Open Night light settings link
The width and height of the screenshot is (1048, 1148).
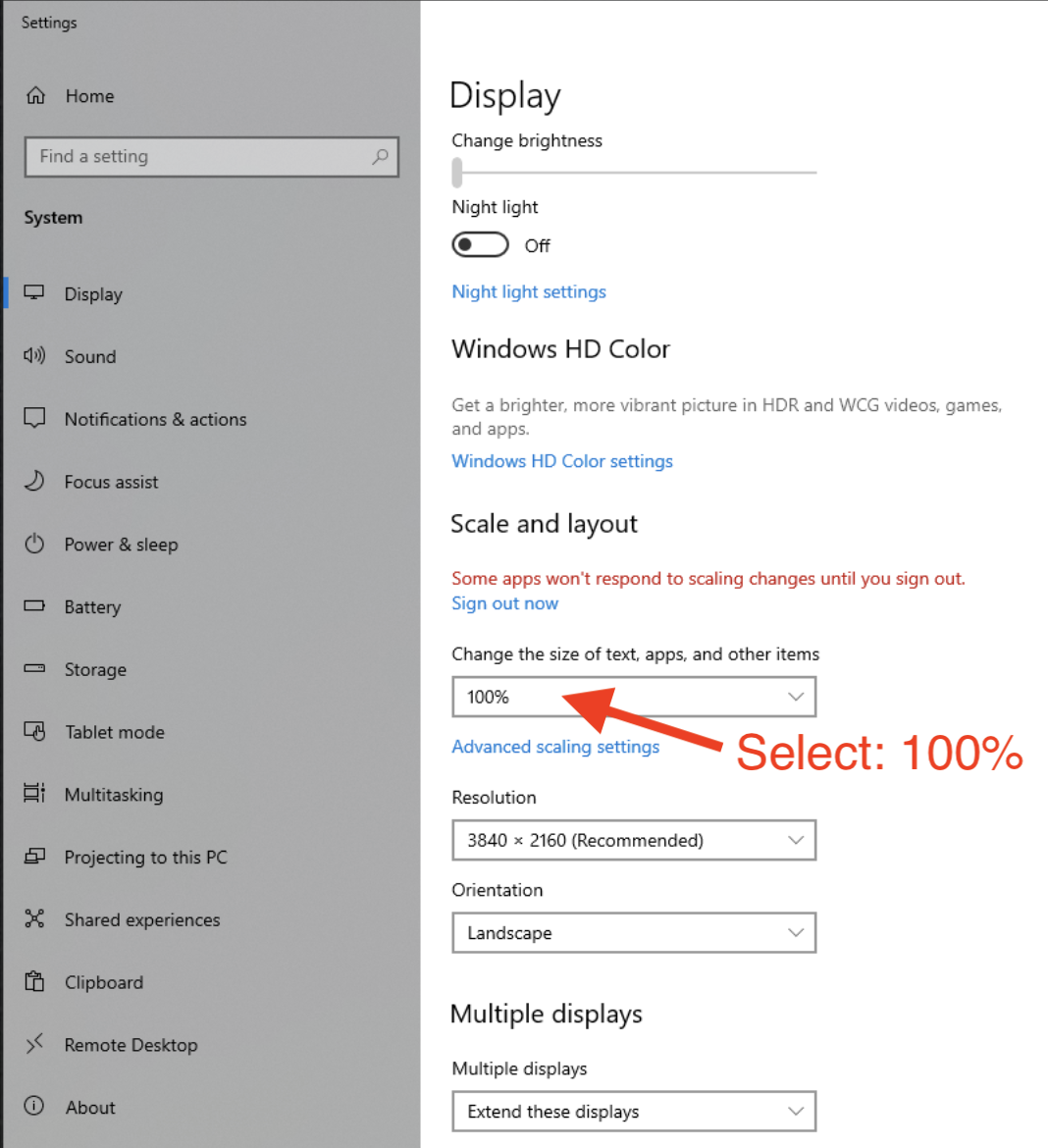point(529,291)
